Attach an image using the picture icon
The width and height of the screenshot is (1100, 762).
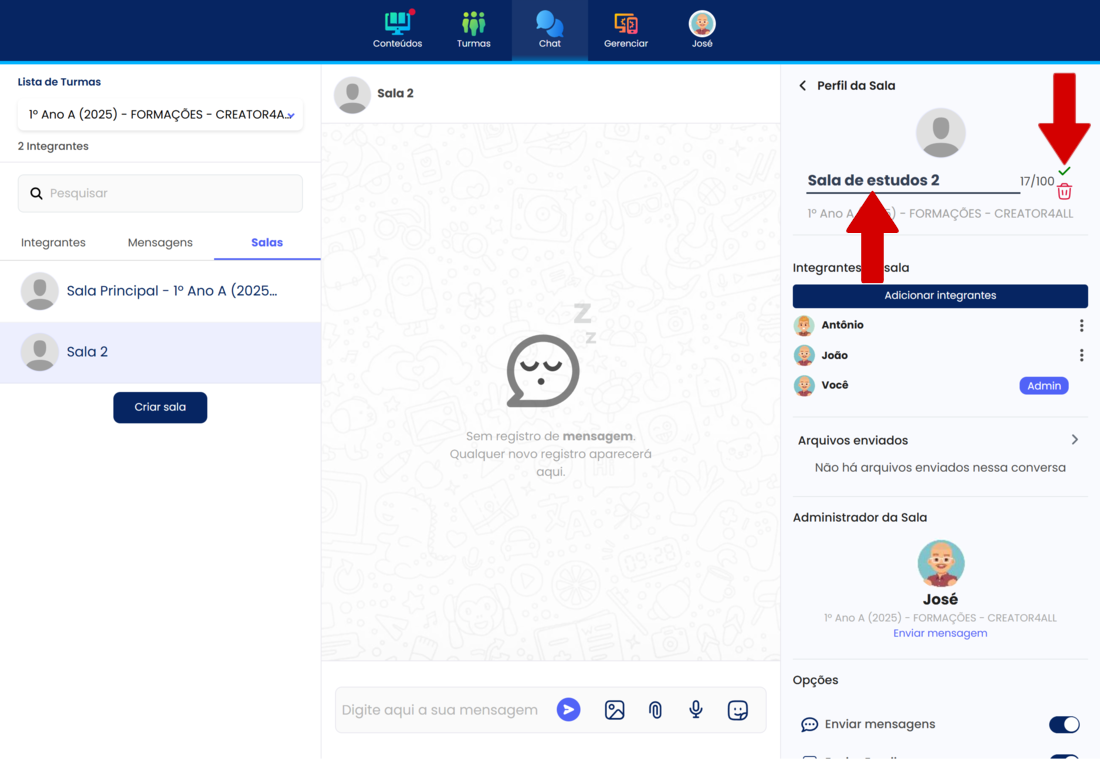coord(614,710)
